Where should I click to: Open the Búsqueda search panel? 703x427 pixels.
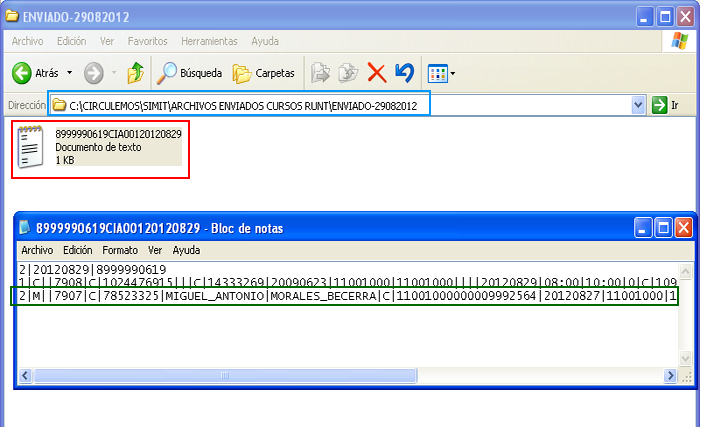(x=191, y=73)
